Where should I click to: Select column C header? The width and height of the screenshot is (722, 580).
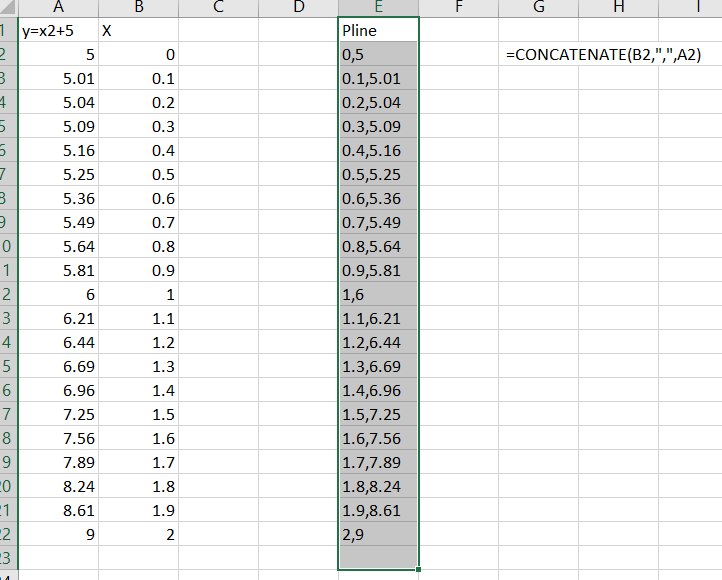tap(219, 7)
